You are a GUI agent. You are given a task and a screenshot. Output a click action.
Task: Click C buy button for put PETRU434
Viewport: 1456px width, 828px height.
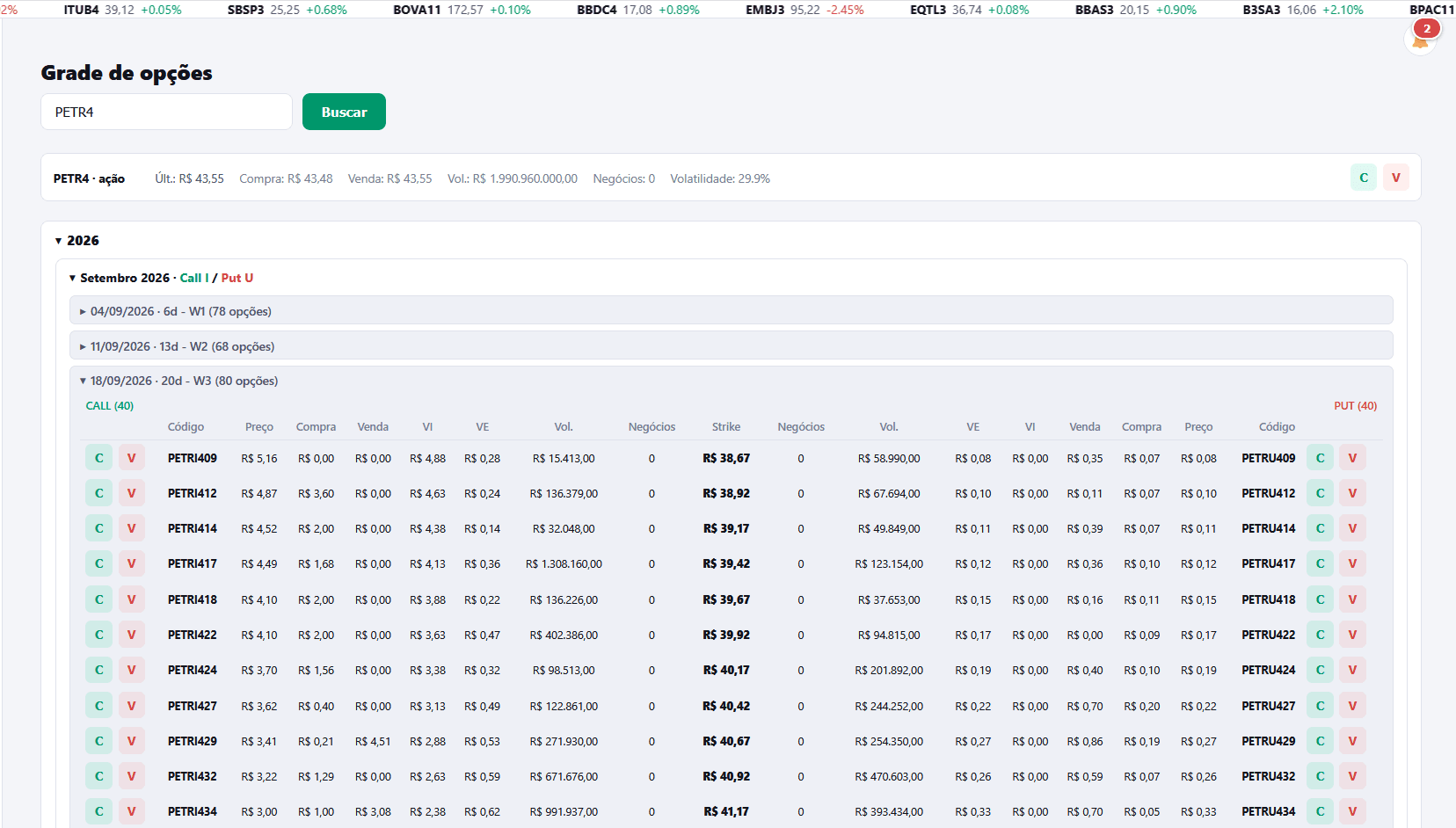(1320, 811)
